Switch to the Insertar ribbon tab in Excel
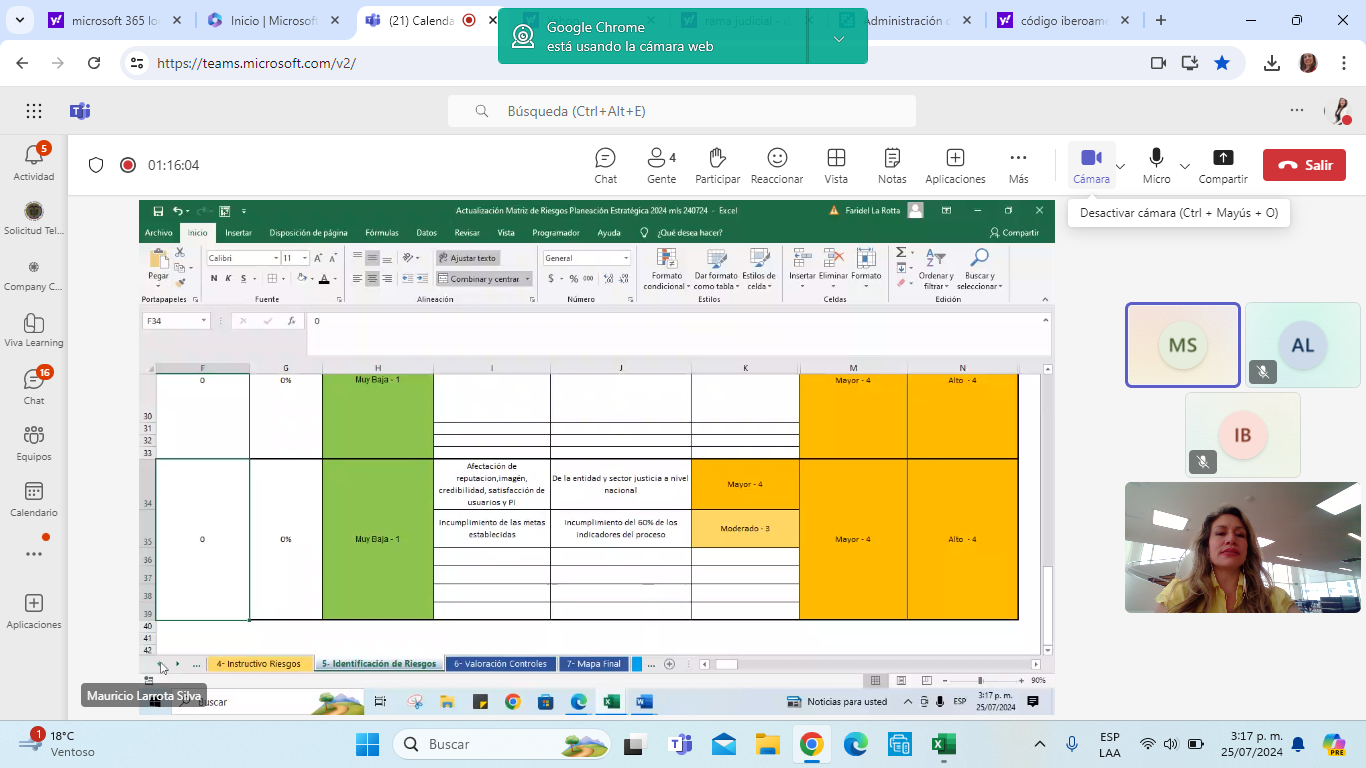This screenshot has width=1366, height=768. click(x=238, y=233)
